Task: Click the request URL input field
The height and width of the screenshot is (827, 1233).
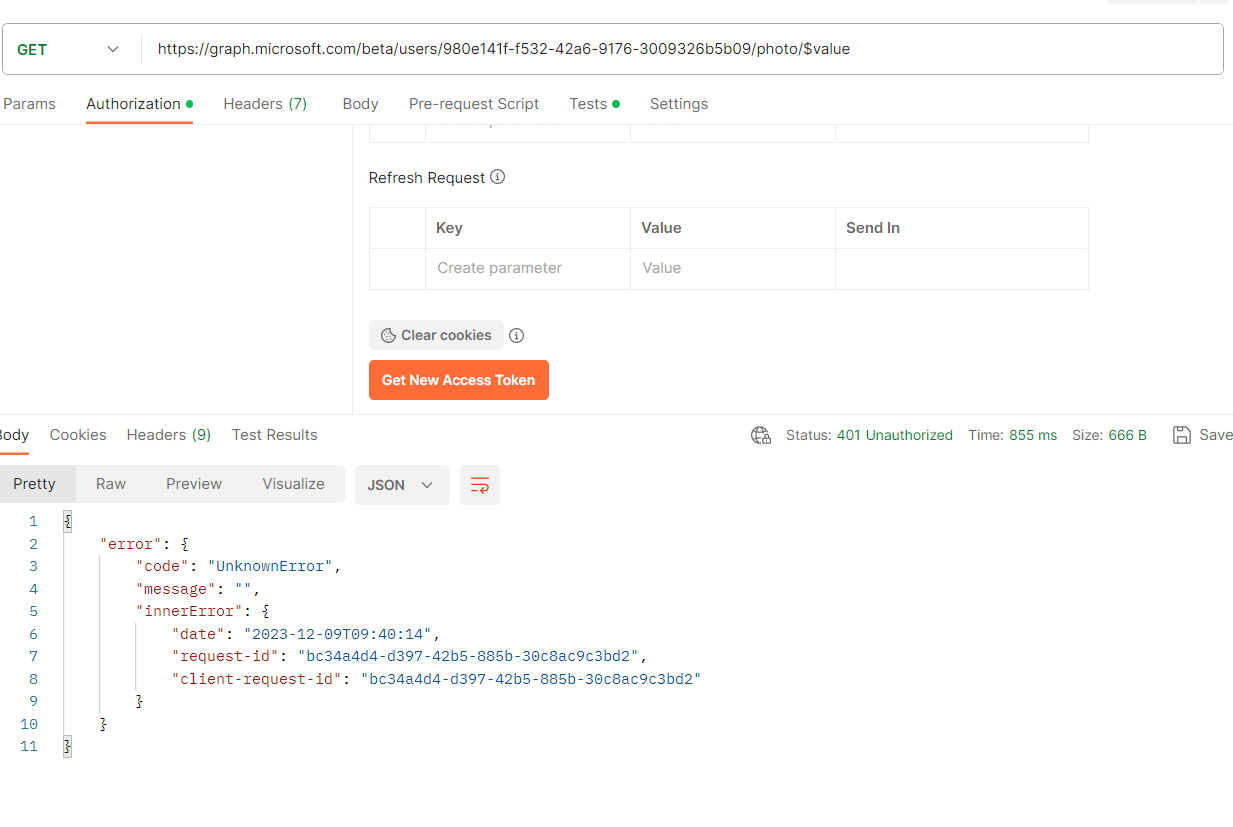Action: tap(600, 48)
